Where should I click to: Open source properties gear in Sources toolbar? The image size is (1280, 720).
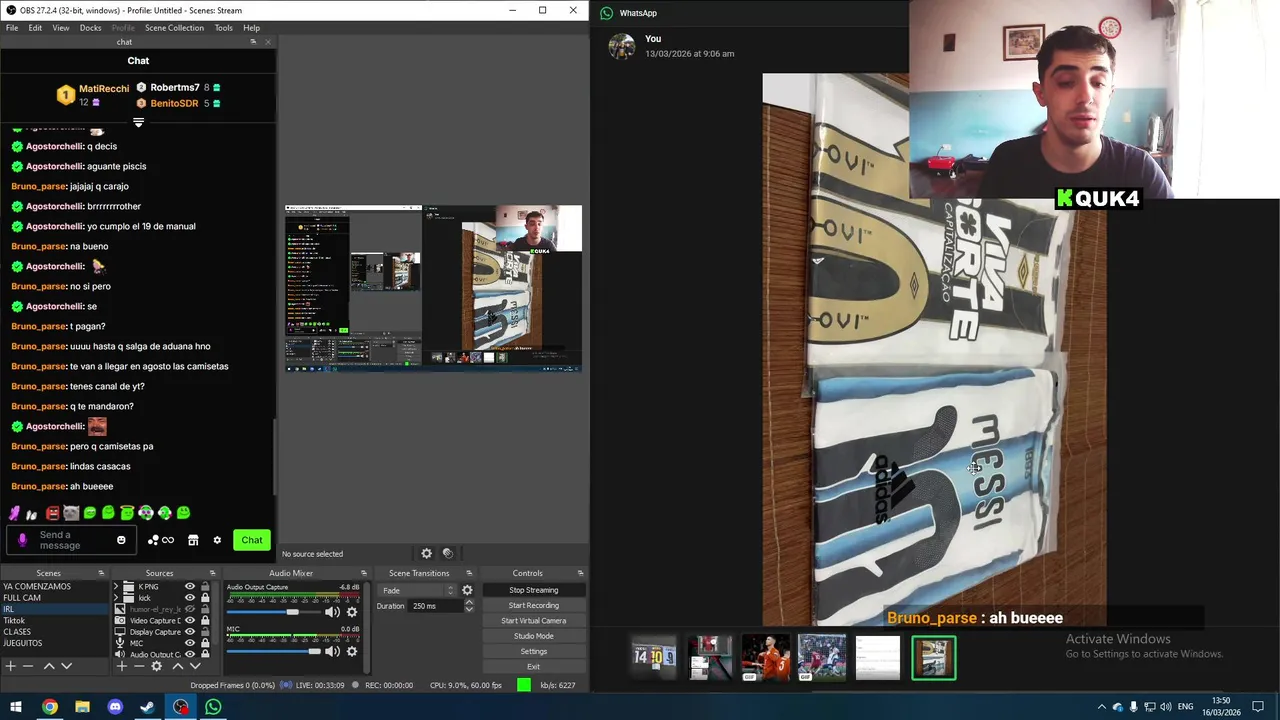coord(157,666)
